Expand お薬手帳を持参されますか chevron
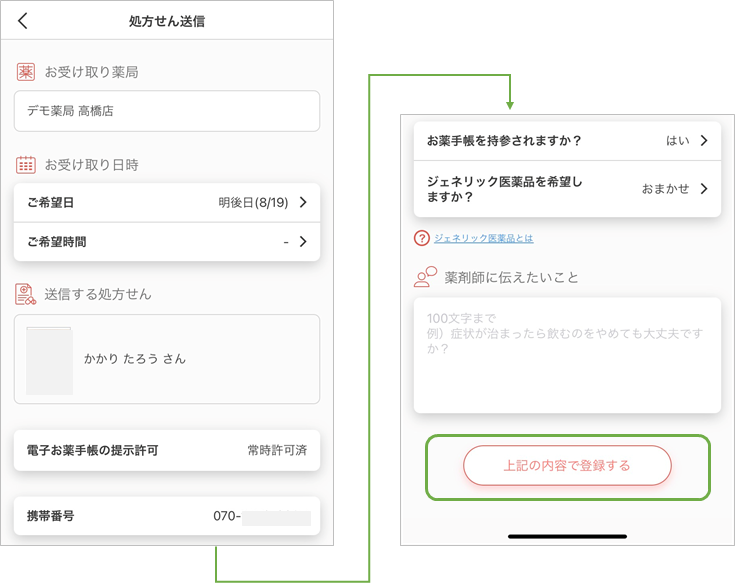Viewport: 735px width, 583px height. [704, 141]
